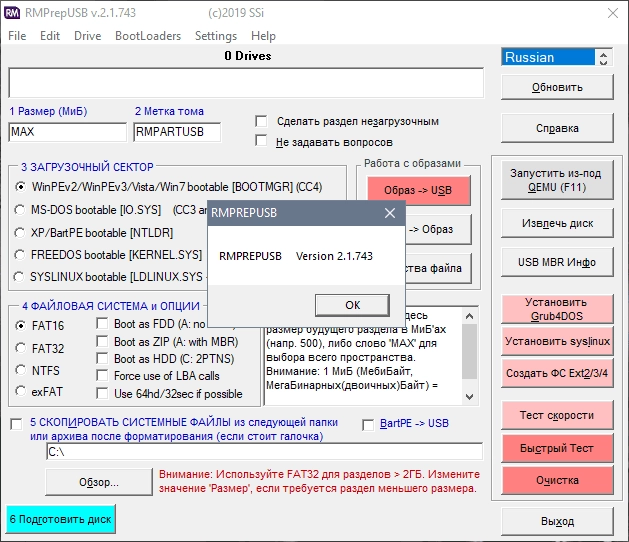Select WinPEv2/WinPEv3/Vista/Win7 bootable radio

(x=20, y=187)
